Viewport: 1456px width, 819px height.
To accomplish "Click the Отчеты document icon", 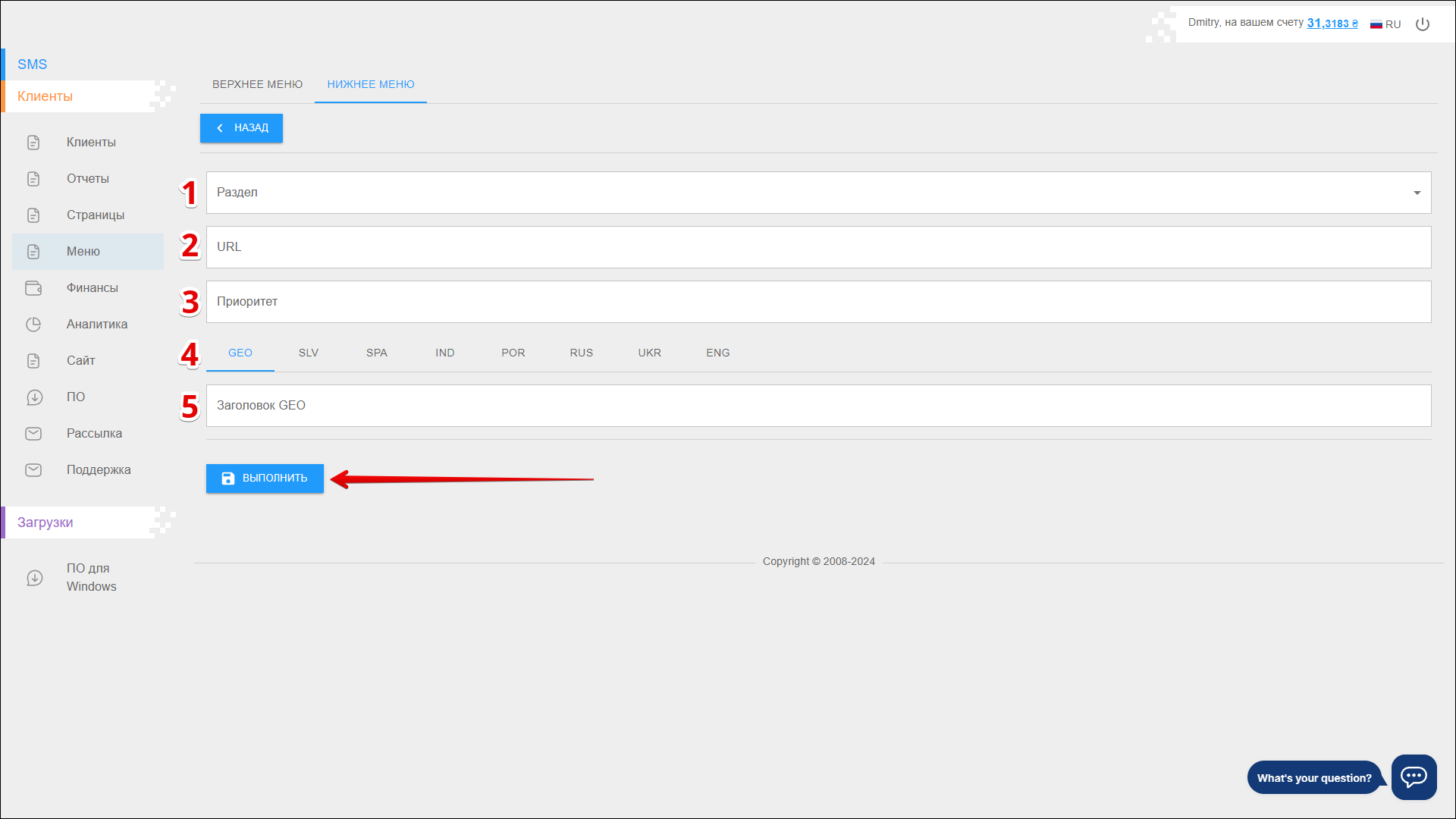I will point(33,179).
